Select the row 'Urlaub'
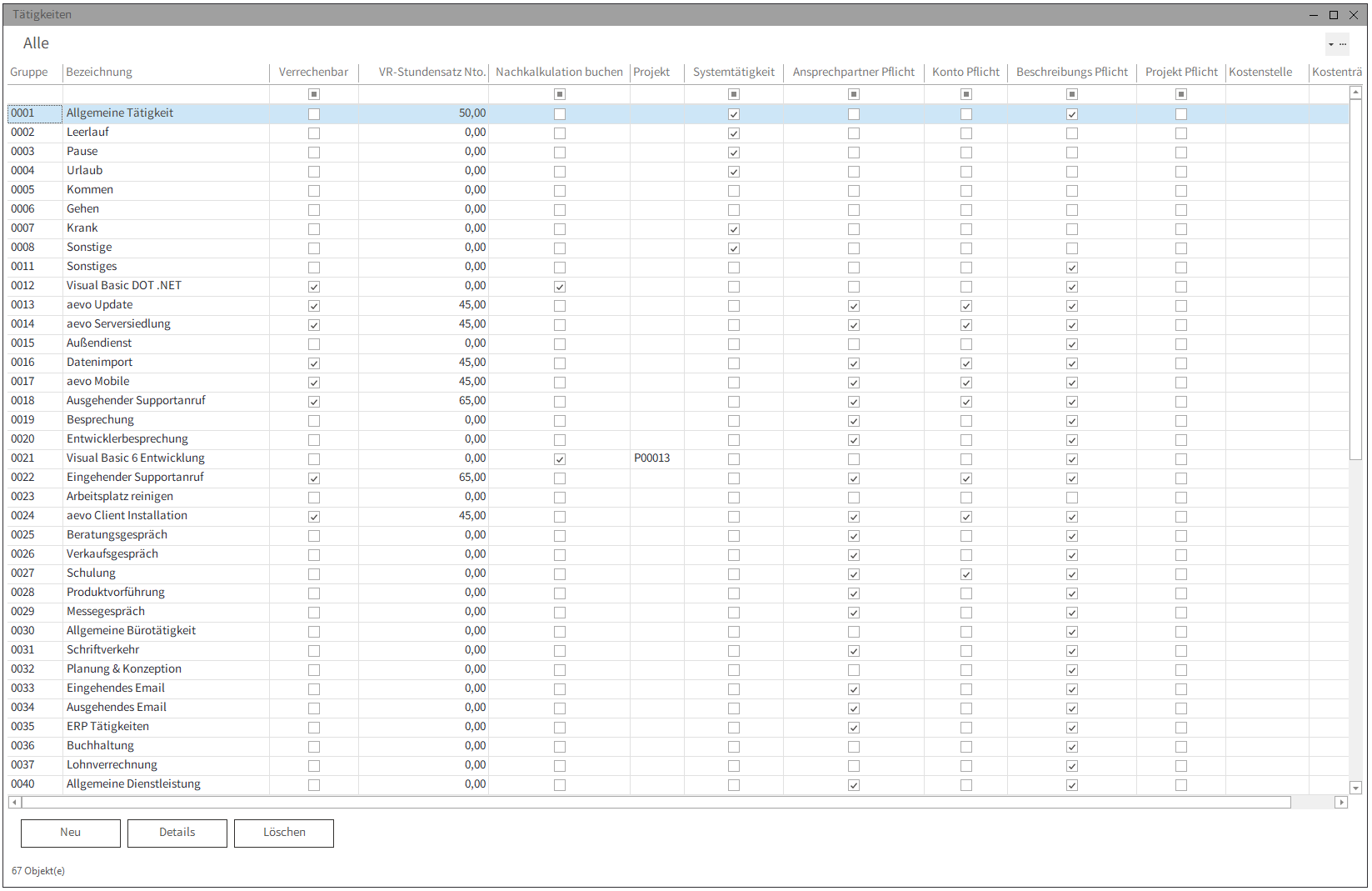The width and height of the screenshot is (1372, 891). click(678, 171)
